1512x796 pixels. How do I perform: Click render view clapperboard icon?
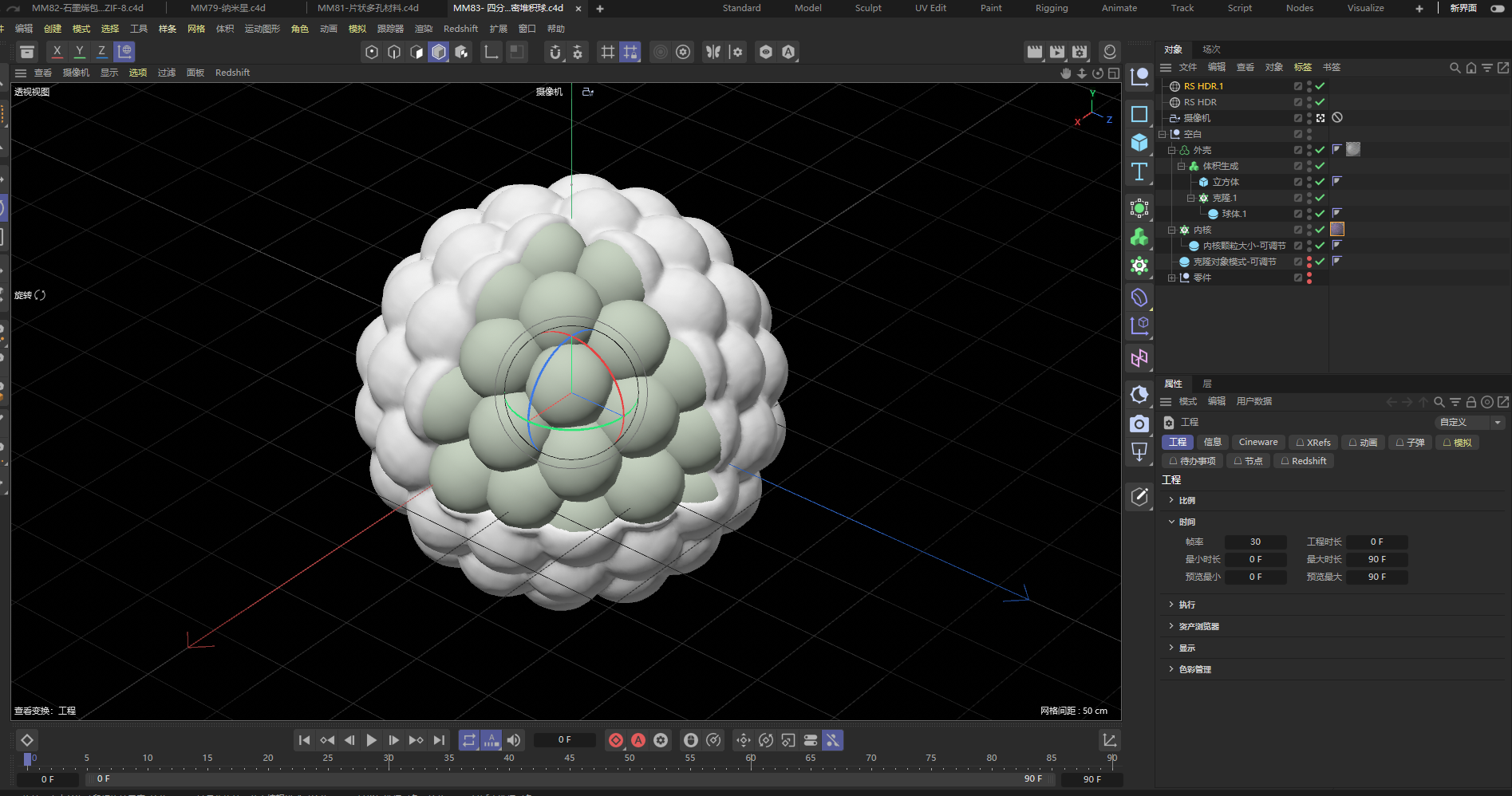1035,52
